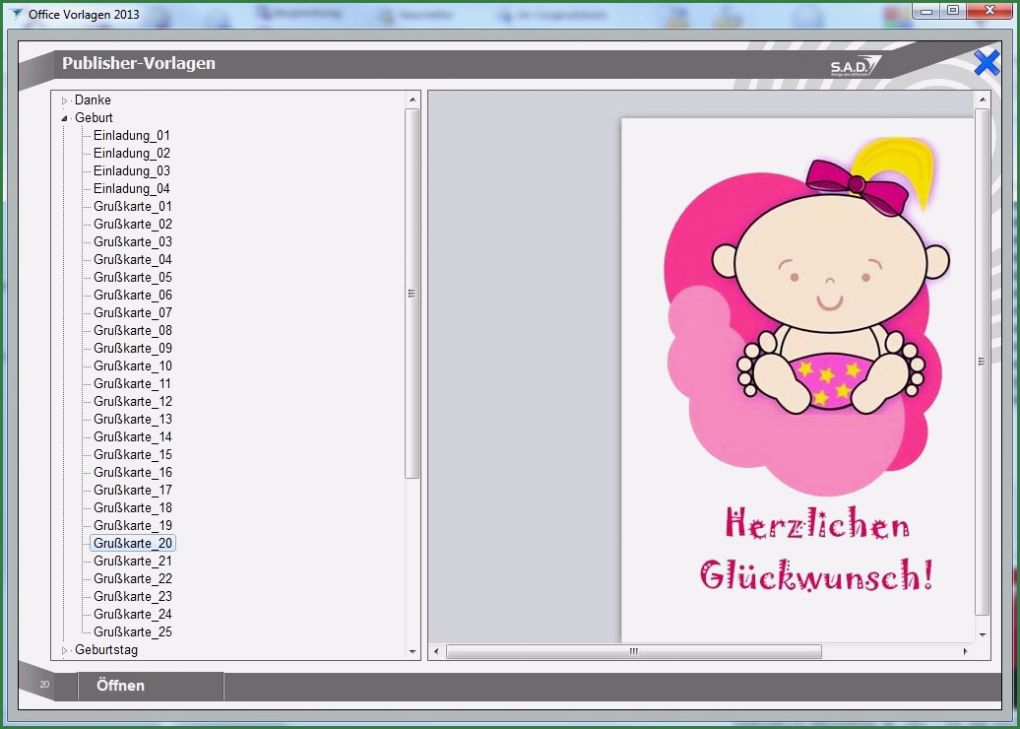Click the 20 counter badge beside Öffnen
Screen dimensions: 1020x729
(43, 684)
